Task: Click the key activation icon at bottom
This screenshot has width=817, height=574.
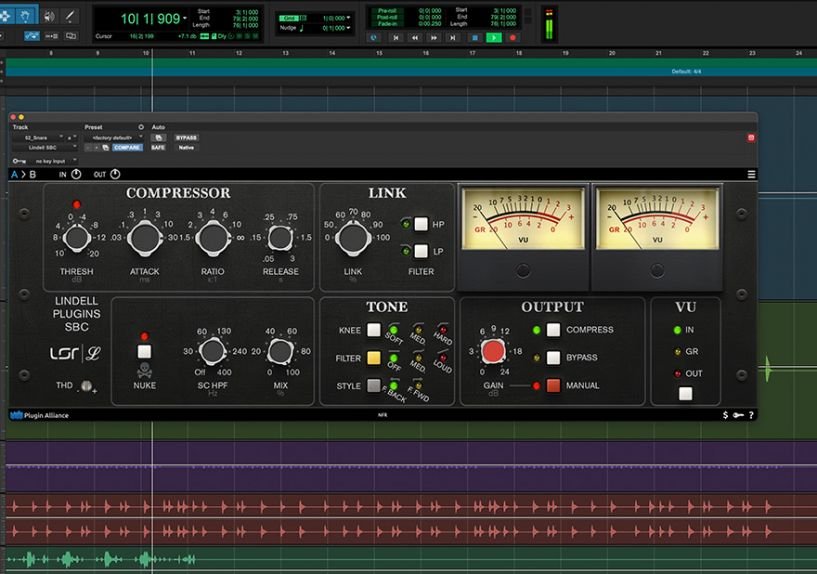Action: (739, 414)
